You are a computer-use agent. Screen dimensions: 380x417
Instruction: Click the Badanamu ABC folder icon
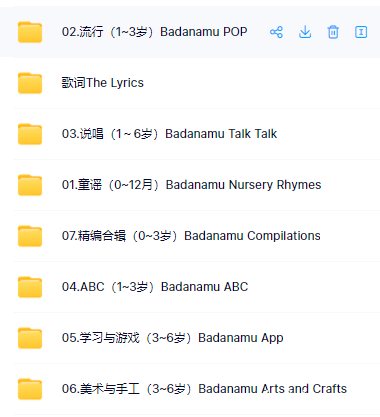point(30,287)
